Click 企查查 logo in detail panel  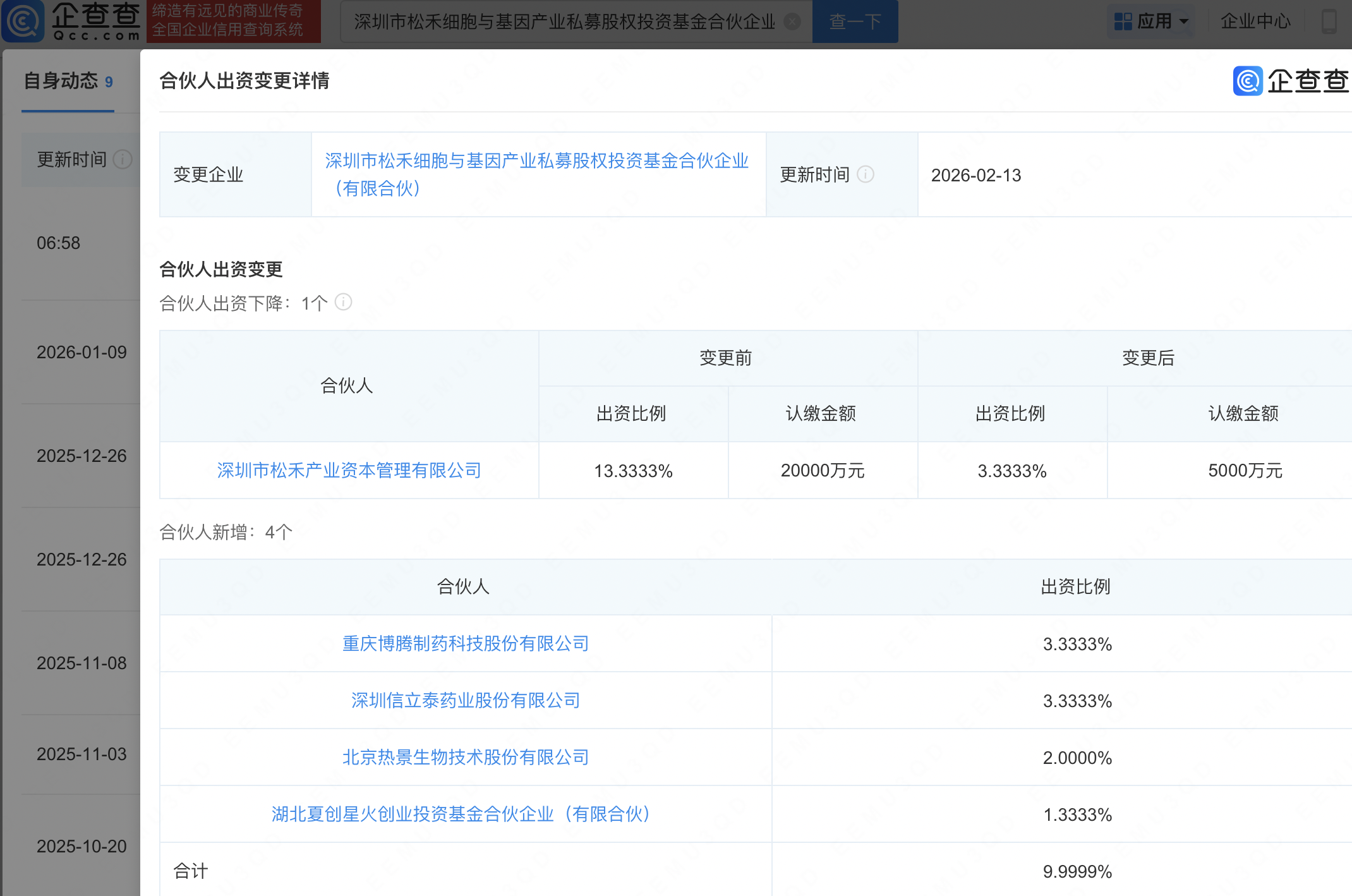click(x=1291, y=81)
